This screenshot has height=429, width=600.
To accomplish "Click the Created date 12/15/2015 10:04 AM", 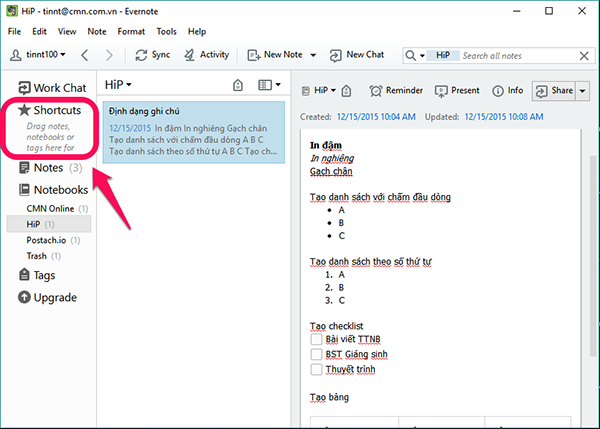I will pyautogui.click(x=376, y=117).
